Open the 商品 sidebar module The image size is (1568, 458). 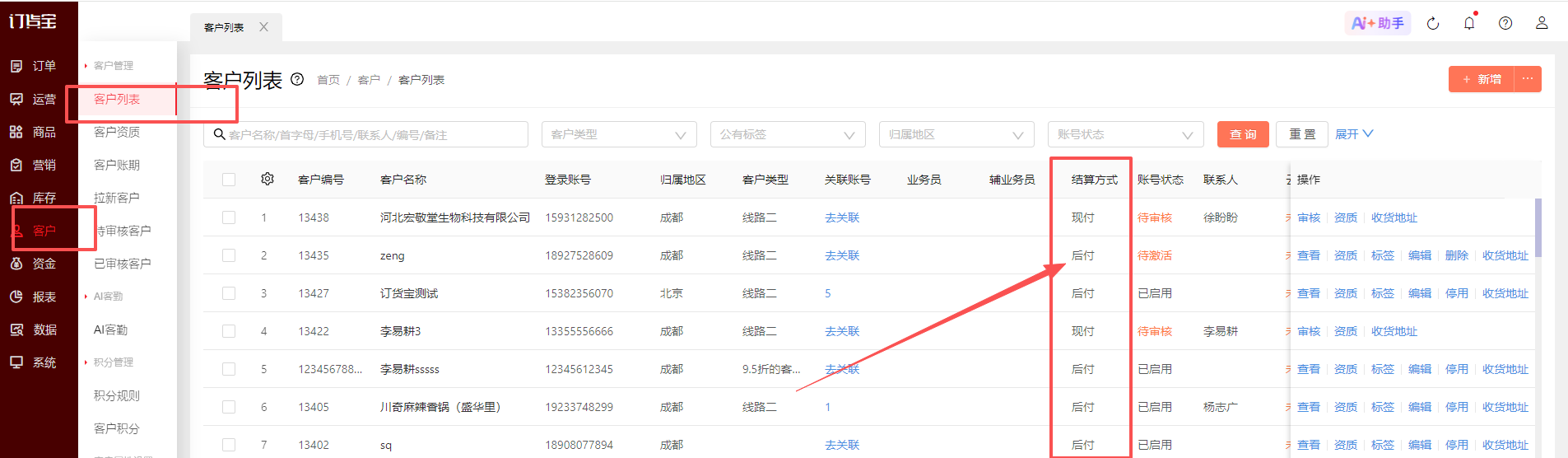33,132
